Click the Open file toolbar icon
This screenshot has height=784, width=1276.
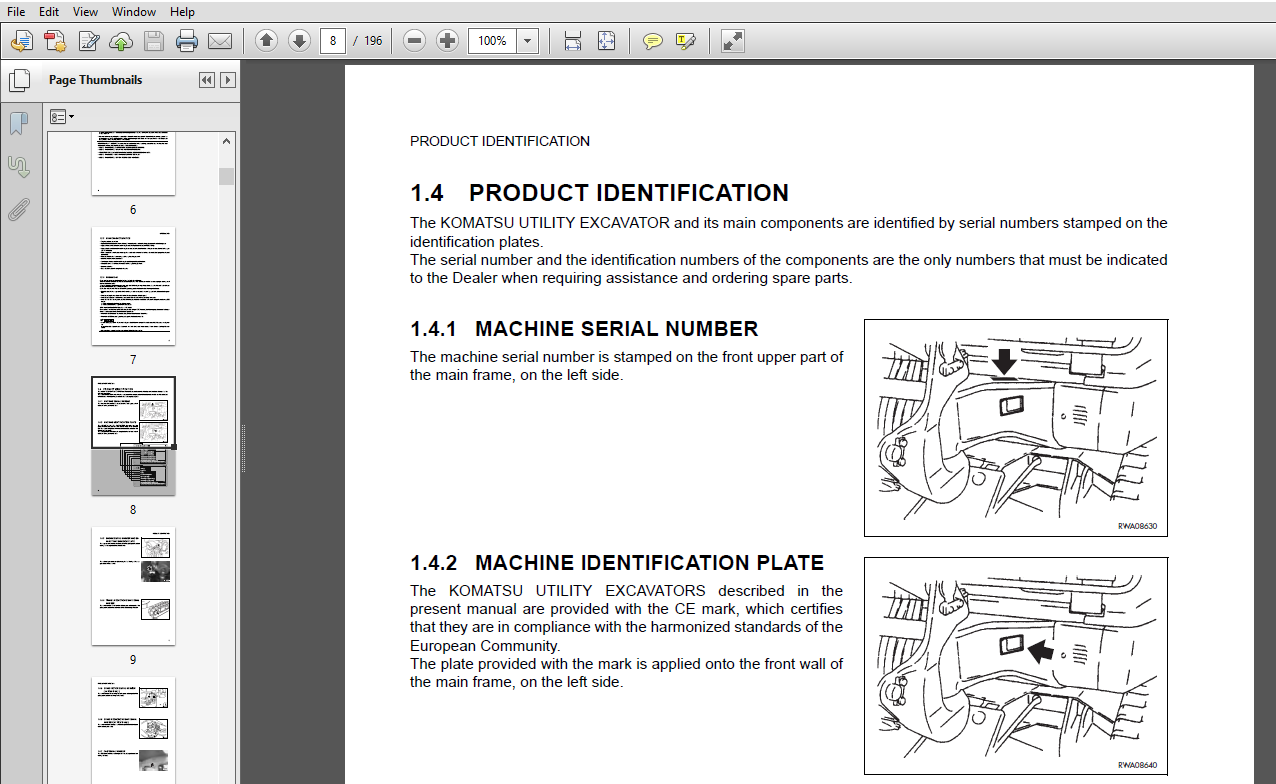[x=22, y=41]
